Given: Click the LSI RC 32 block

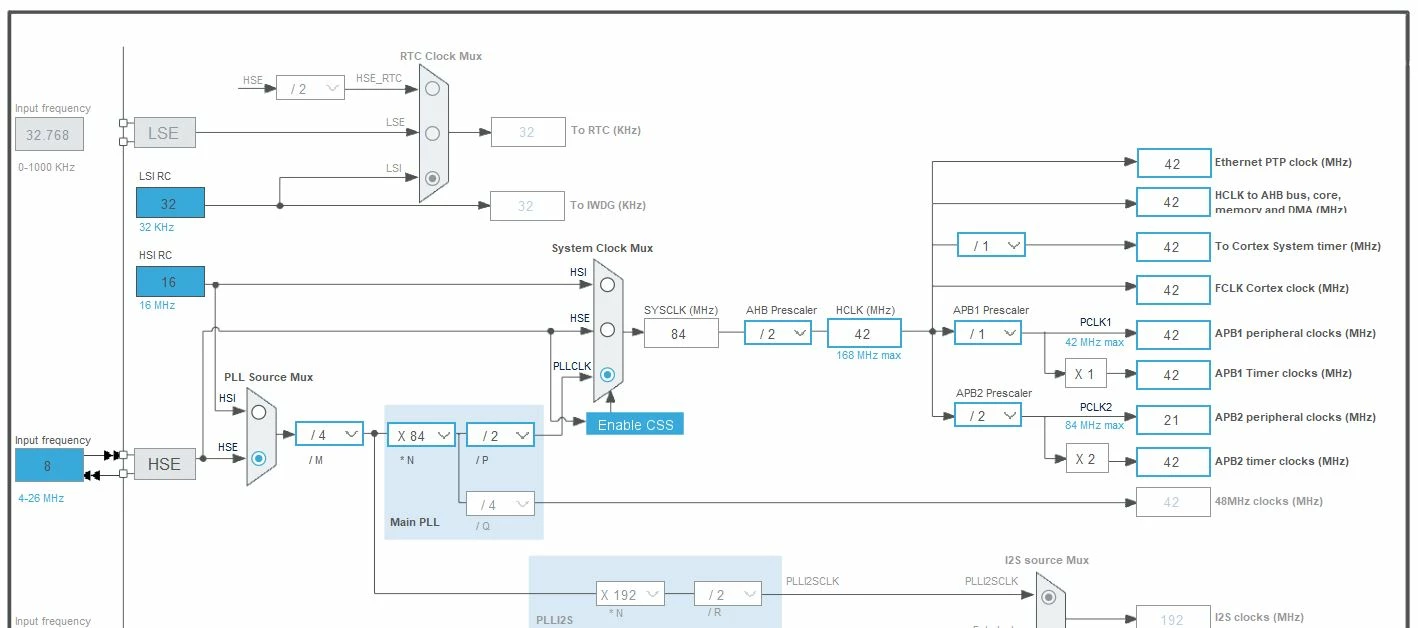Looking at the screenshot, I should click(170, 203).
